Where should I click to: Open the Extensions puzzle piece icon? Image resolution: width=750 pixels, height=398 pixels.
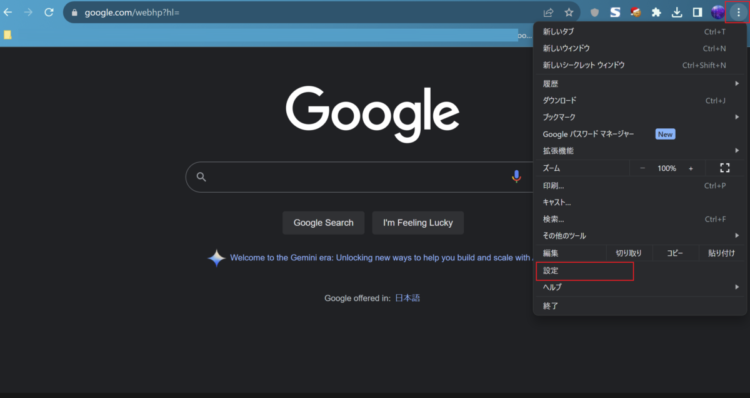656,12
